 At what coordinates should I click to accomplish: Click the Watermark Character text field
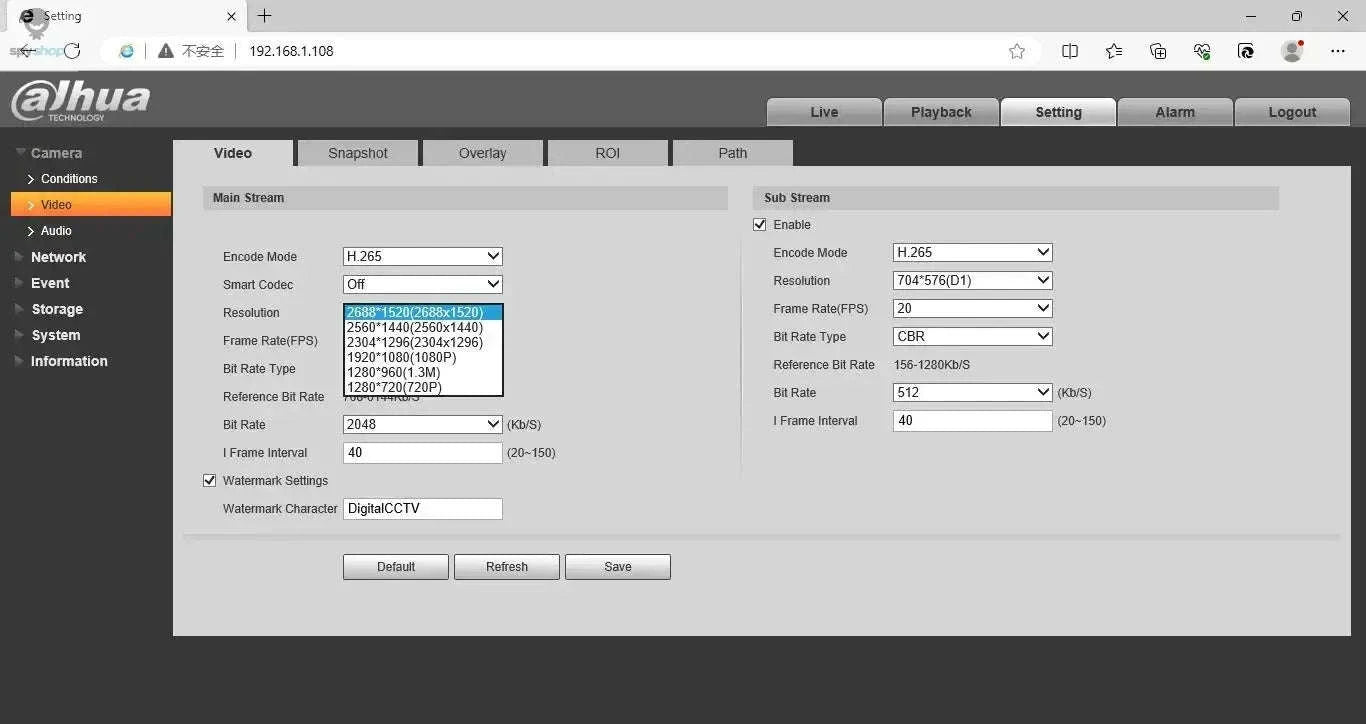[x=422, y=509]
